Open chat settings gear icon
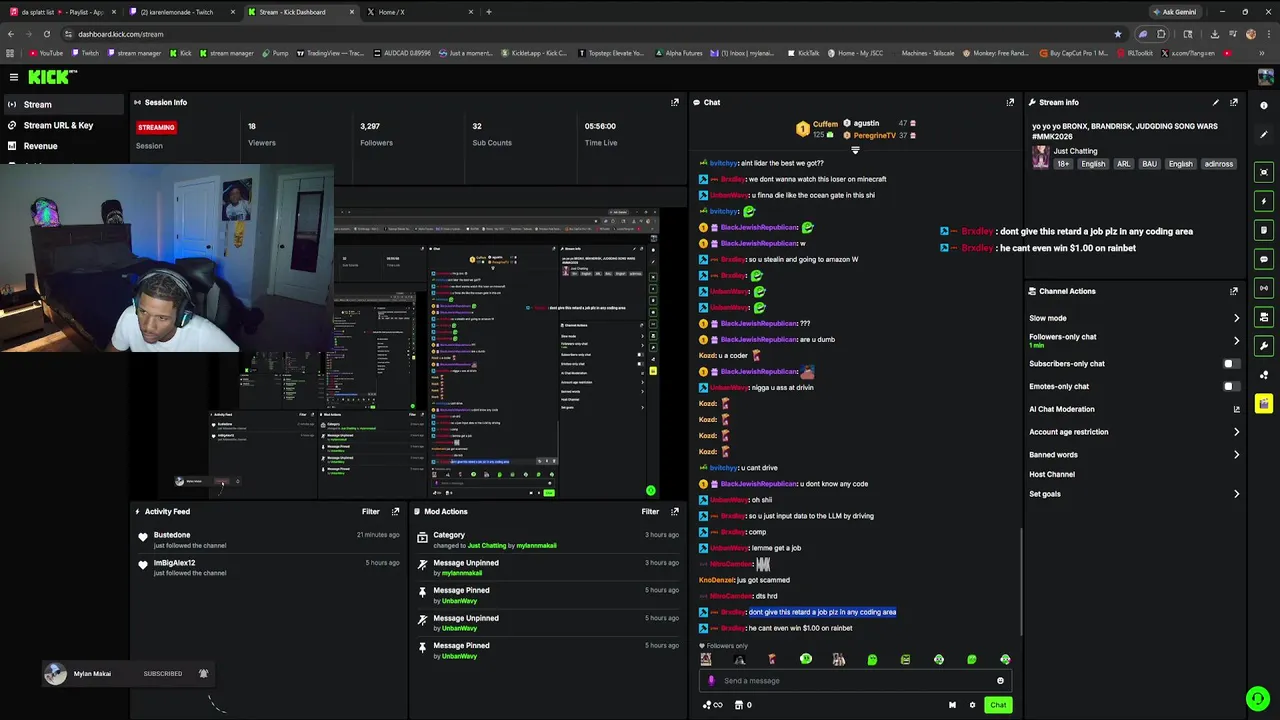 [x=972, y=705]
